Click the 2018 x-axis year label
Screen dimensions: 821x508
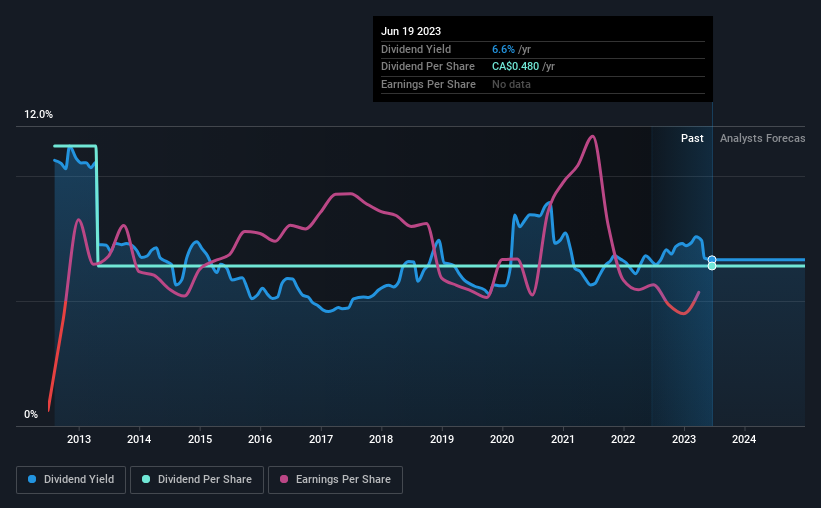click(x=381, y=439)
